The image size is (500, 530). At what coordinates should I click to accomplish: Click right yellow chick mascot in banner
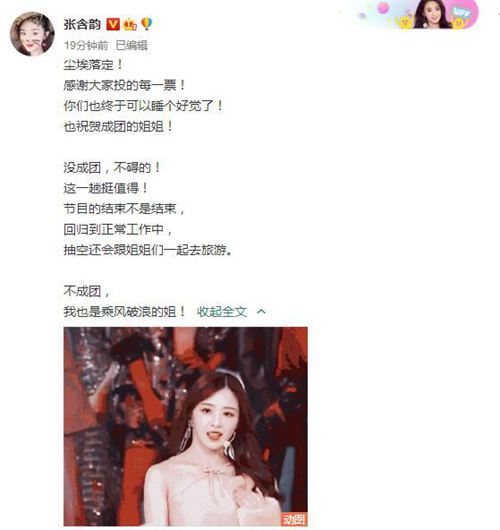[461, 22]
